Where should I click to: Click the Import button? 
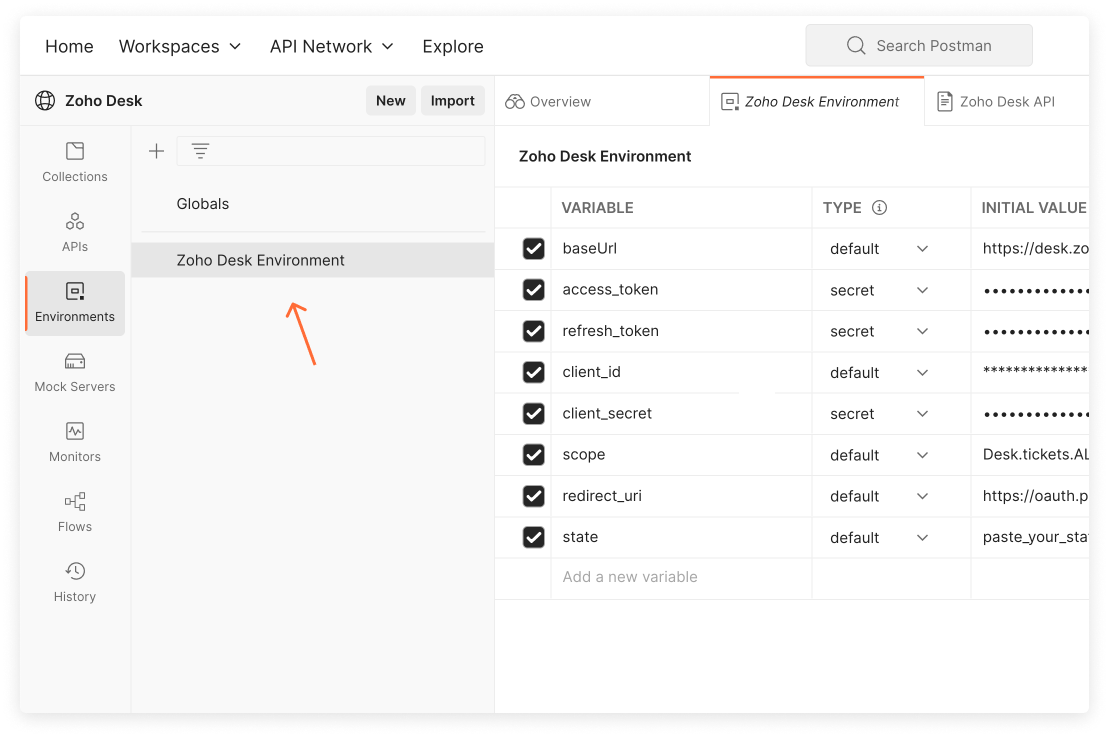pos(453,100)
